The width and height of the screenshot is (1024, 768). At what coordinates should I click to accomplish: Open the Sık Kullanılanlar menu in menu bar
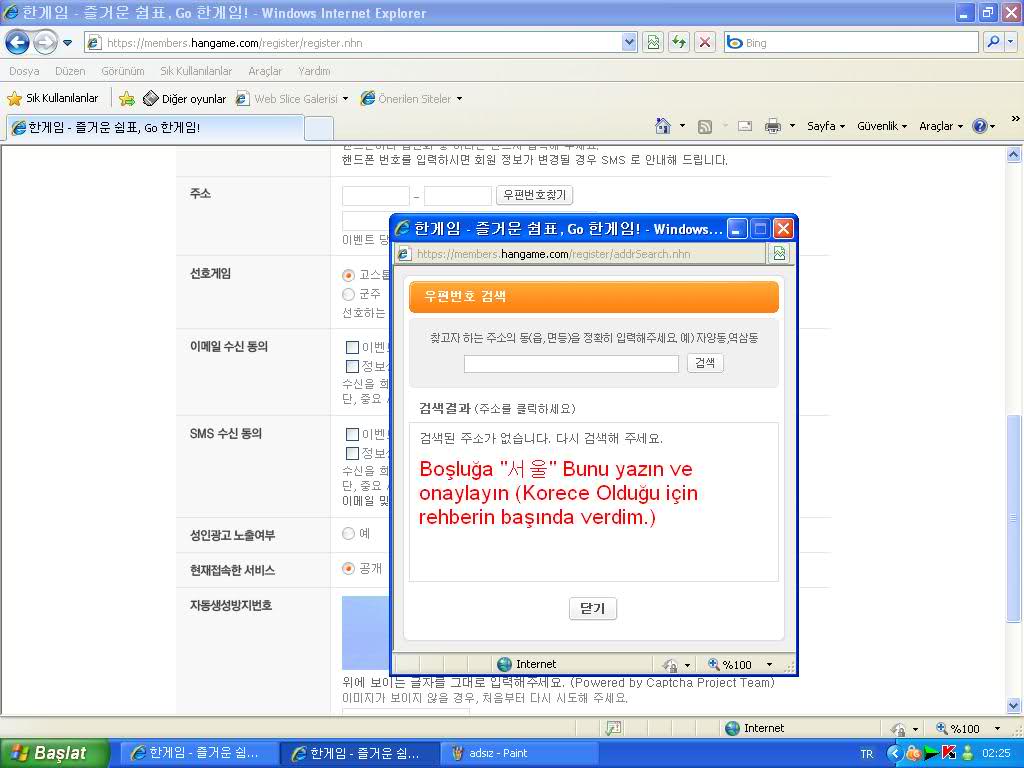196,71
